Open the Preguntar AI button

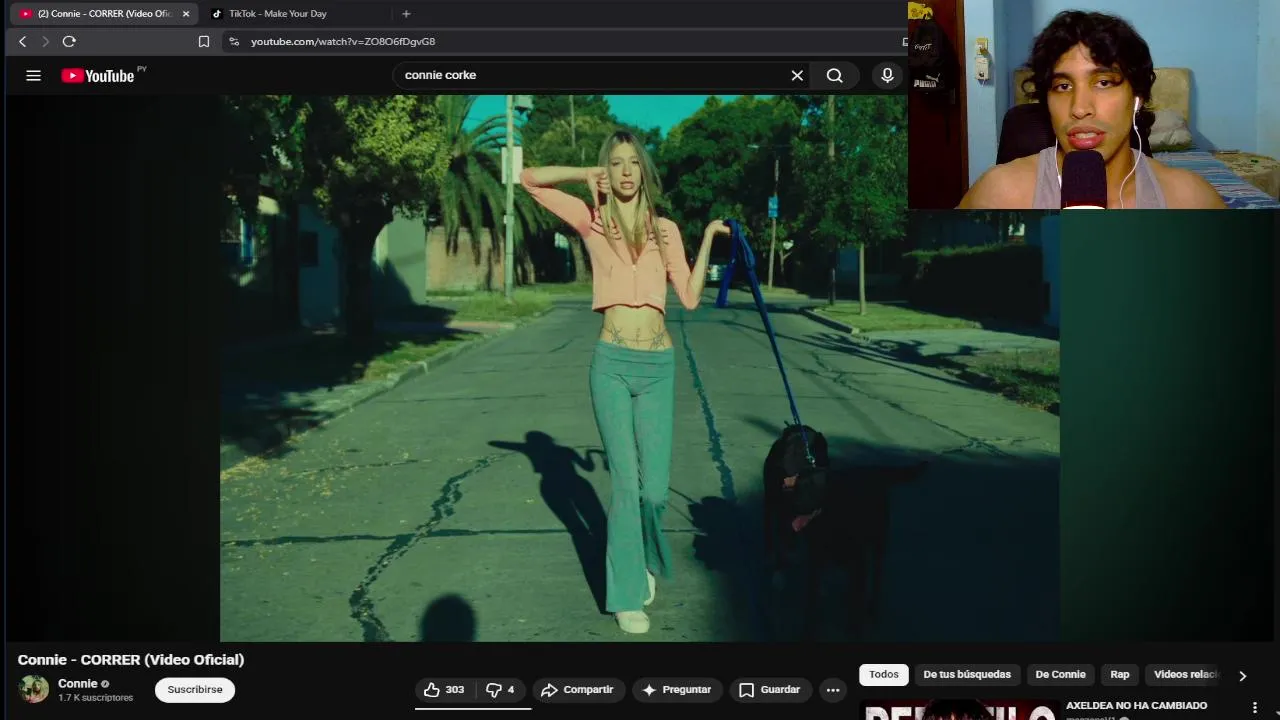677,690
